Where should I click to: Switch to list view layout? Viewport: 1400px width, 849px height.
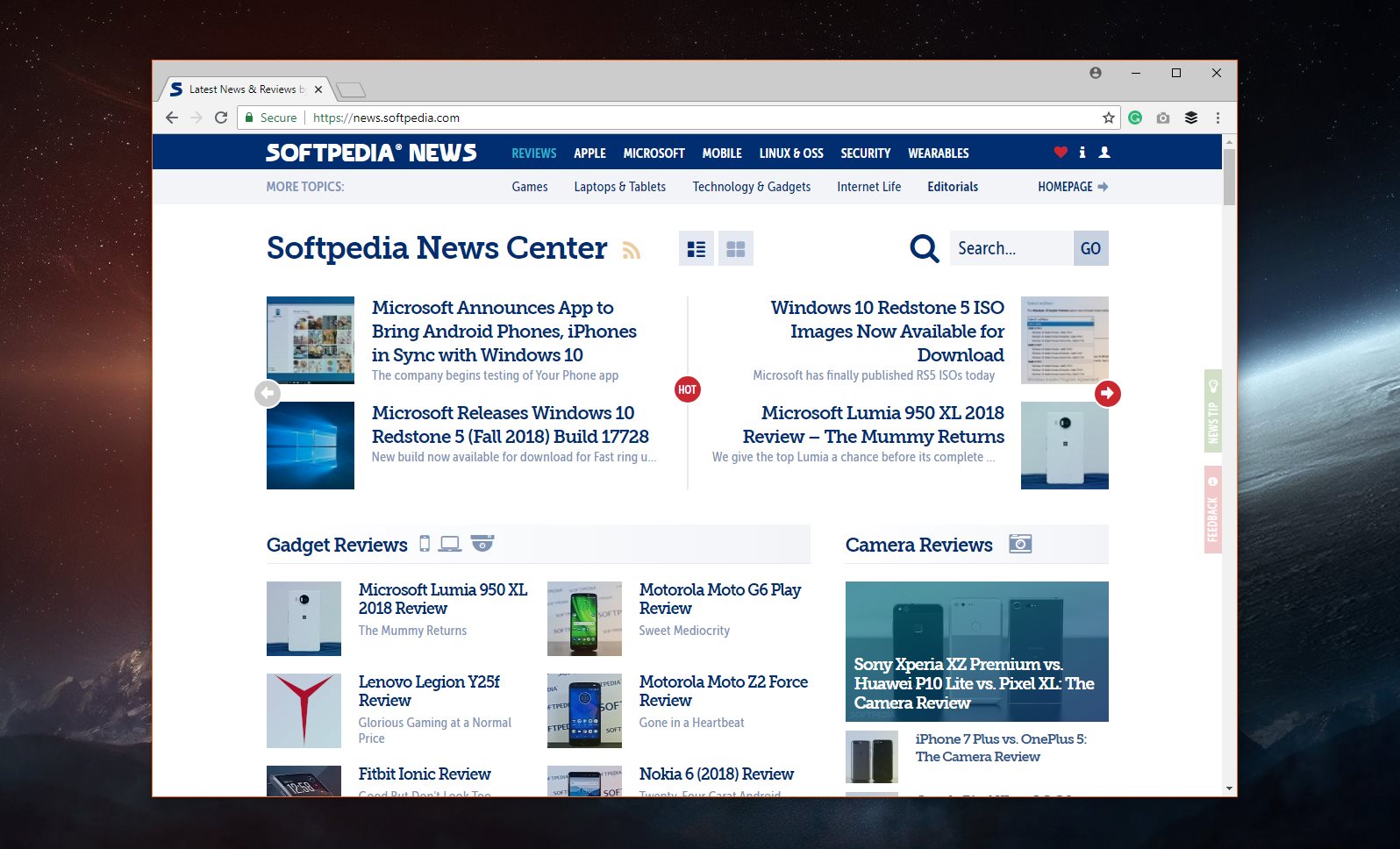pyautogui.click(x=696, y=249)
